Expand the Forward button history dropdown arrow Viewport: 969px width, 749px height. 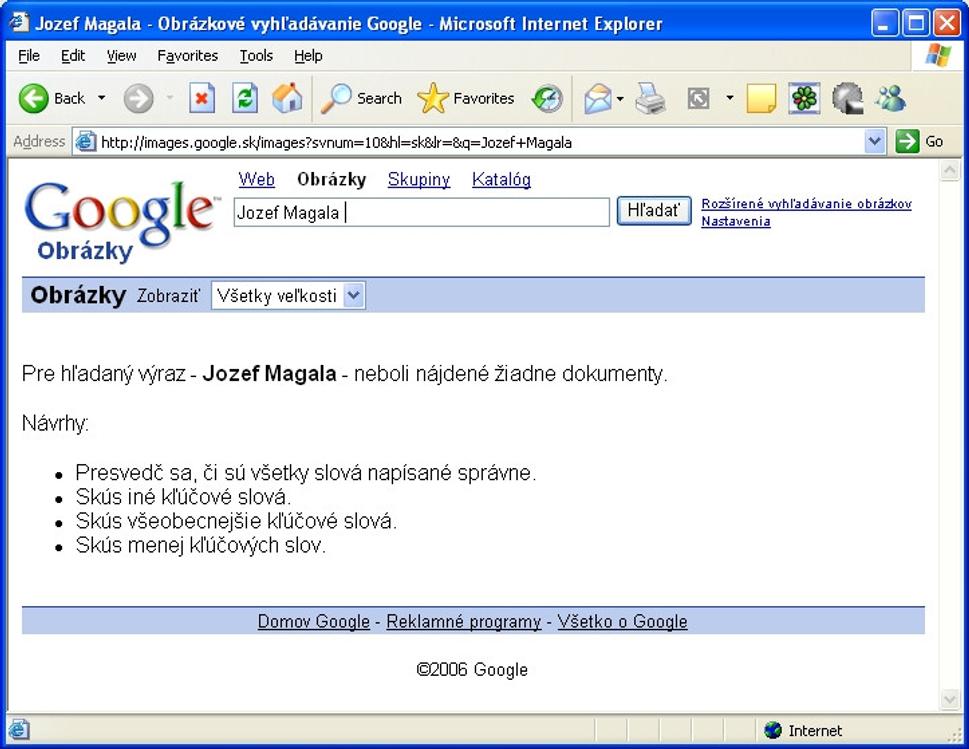[x=169, y=98]
